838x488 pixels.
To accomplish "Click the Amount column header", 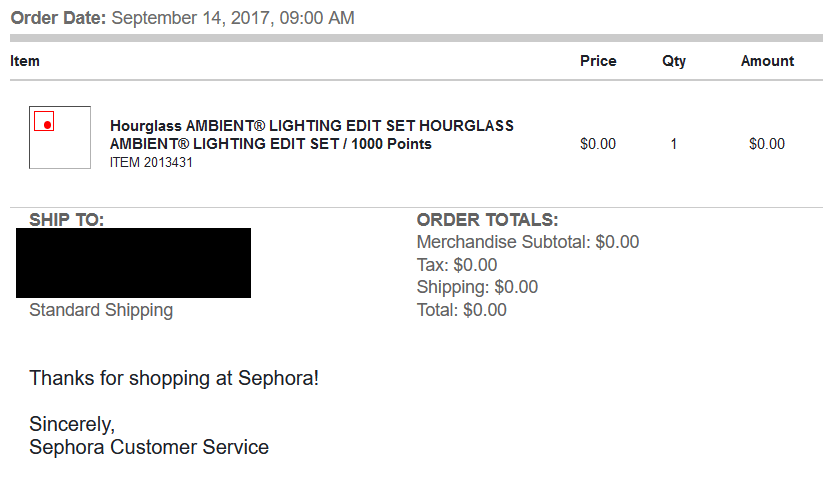I will [767, 61].
